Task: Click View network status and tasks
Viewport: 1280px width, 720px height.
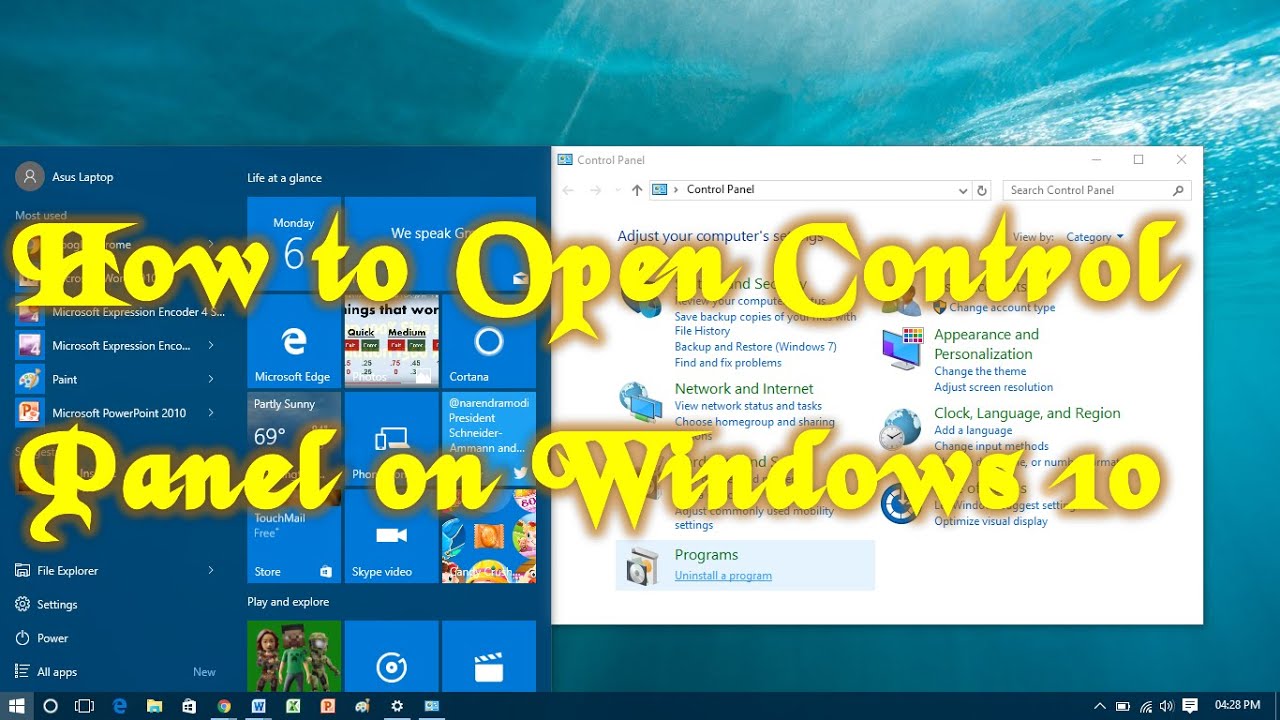Action: 748,406
